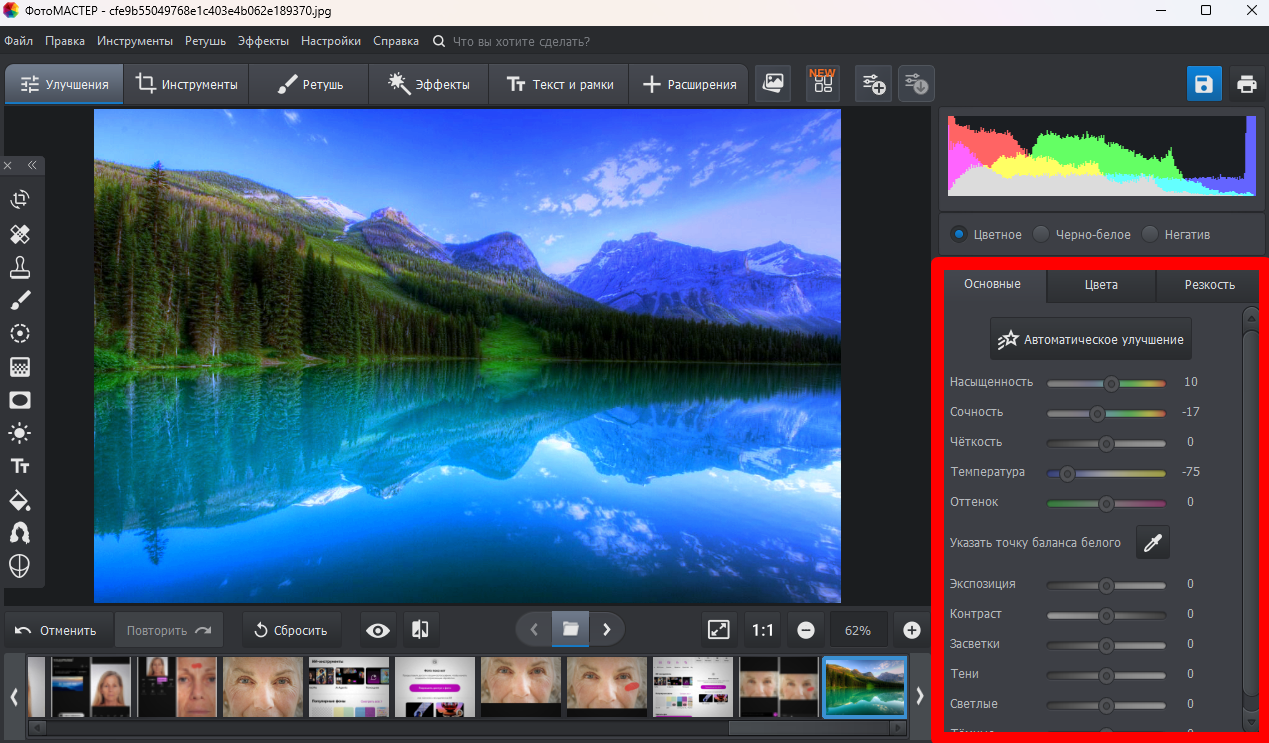Image resolution: width=1269 pixels, height=743 pixels.
Task: Click the Сбросить reset button
Action: (x=291, y=630)
